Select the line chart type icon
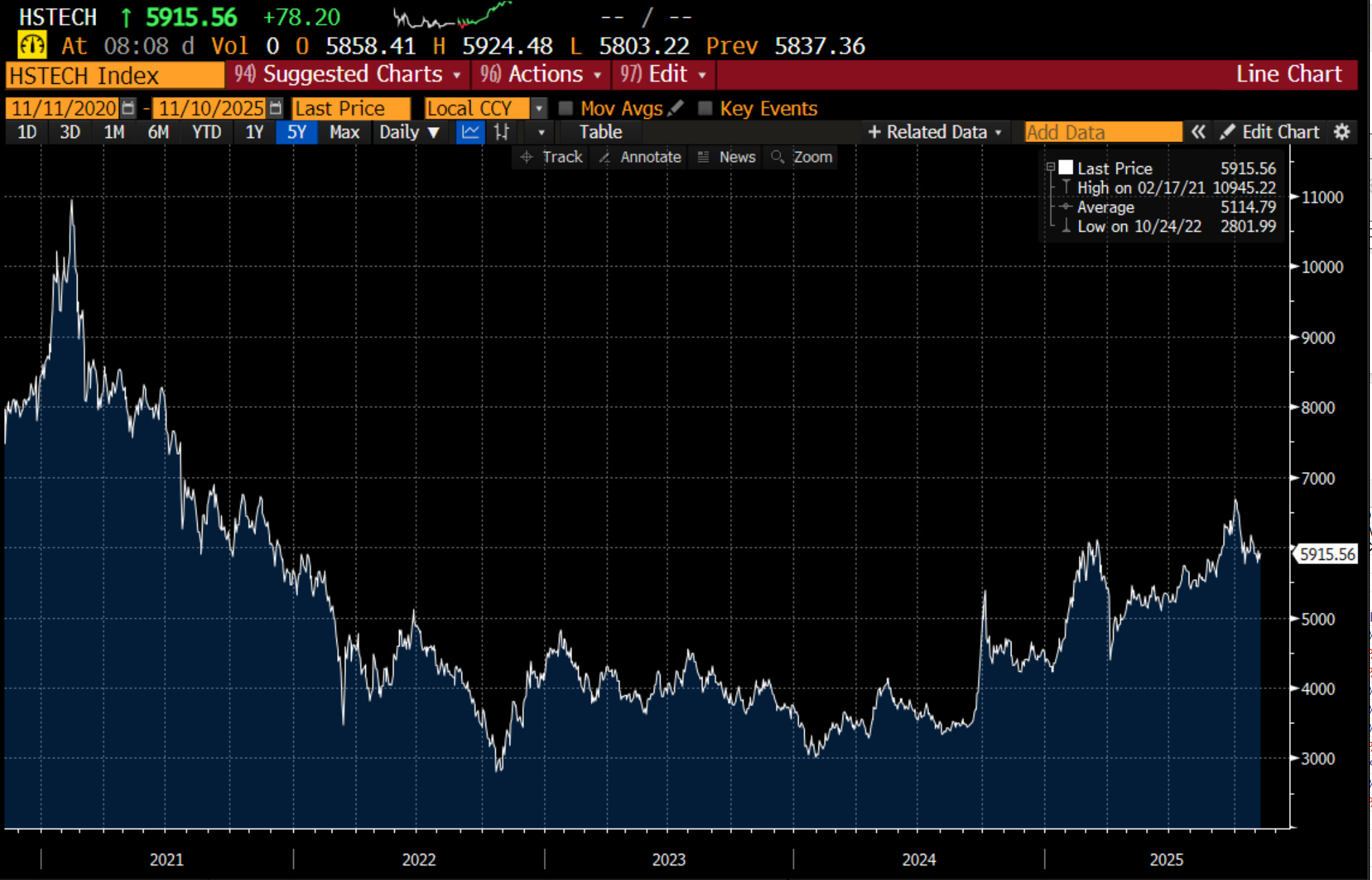The image size is (1372, 880). tap(470, 132)
